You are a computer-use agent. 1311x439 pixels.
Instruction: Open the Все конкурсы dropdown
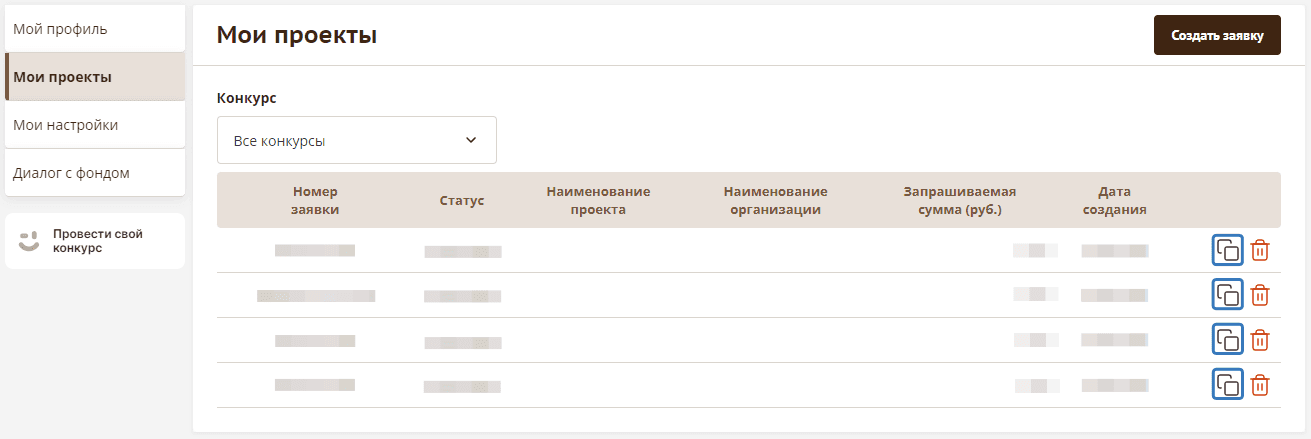[x=340, y=141]
